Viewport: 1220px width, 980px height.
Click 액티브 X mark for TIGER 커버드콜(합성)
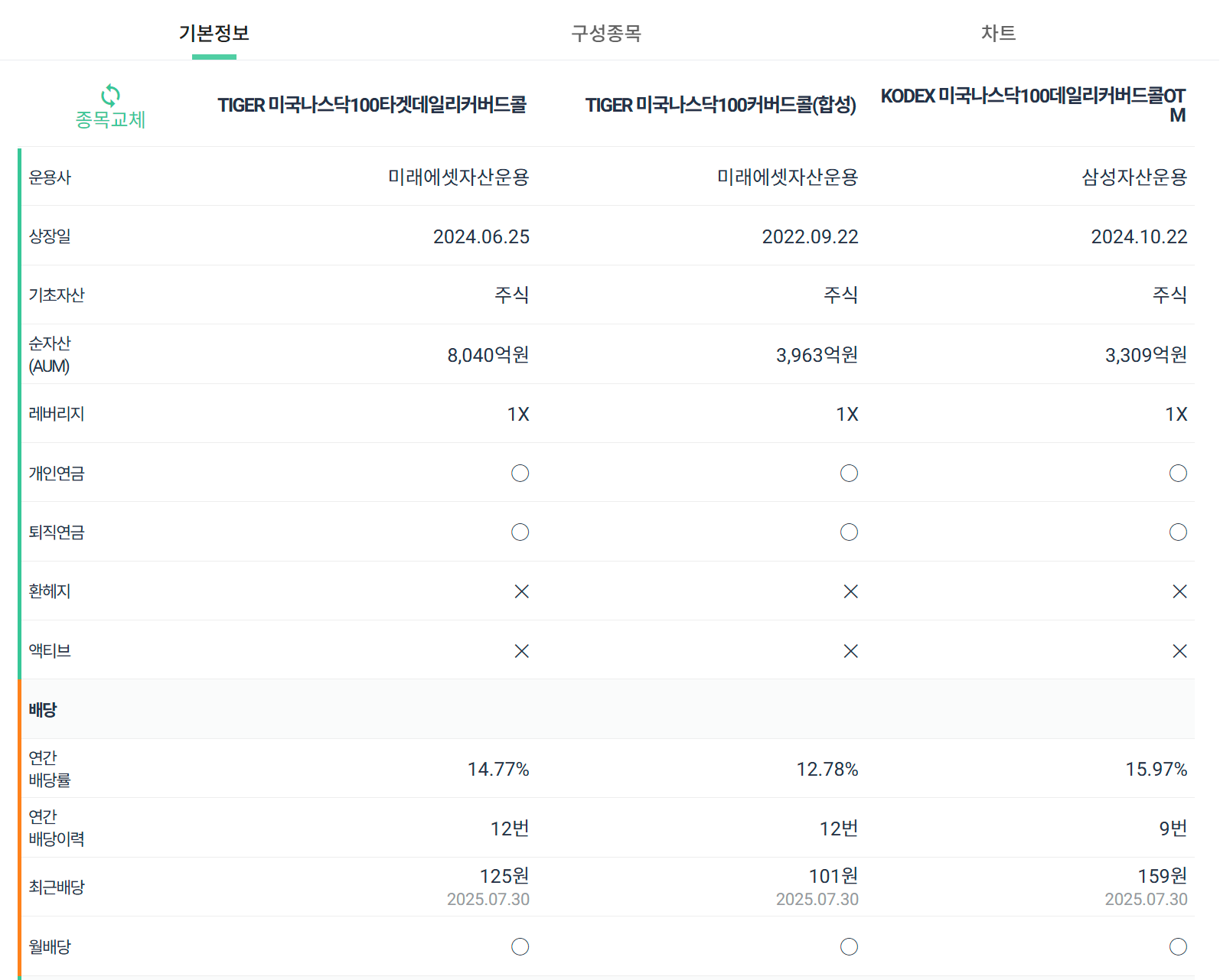[x=851, y=651]
